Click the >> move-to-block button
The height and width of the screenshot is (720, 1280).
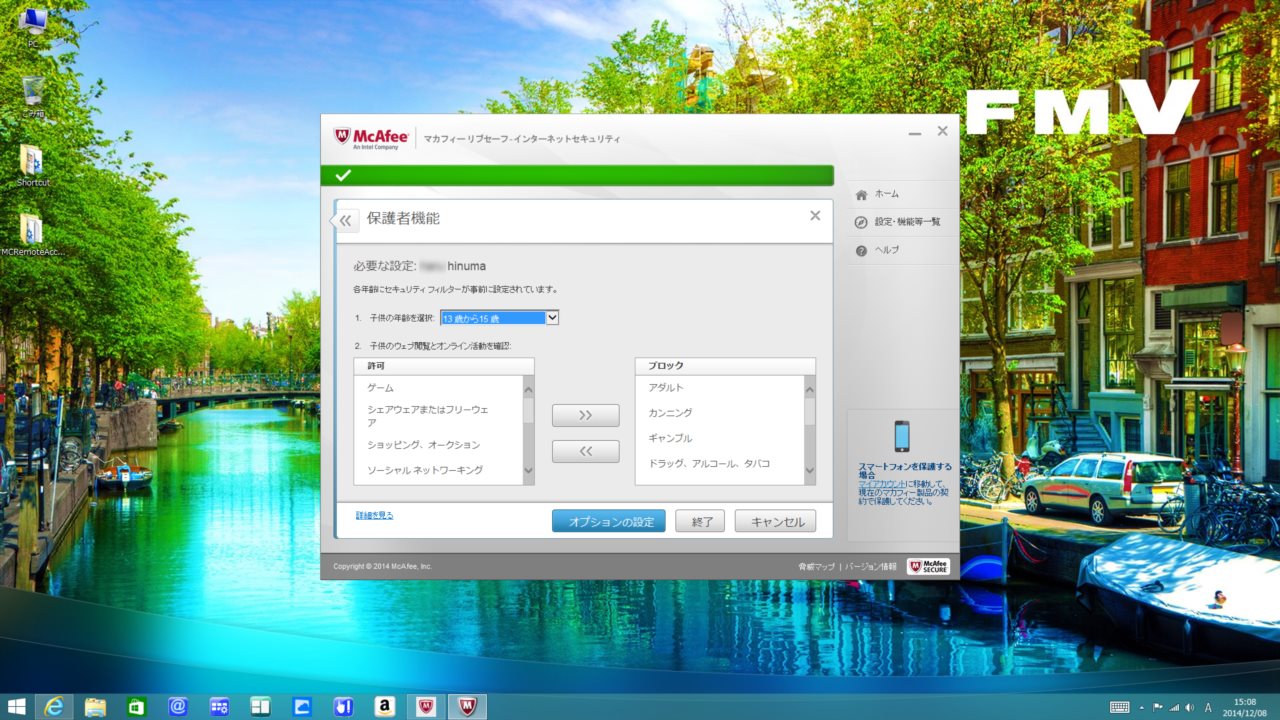(585, 415)
